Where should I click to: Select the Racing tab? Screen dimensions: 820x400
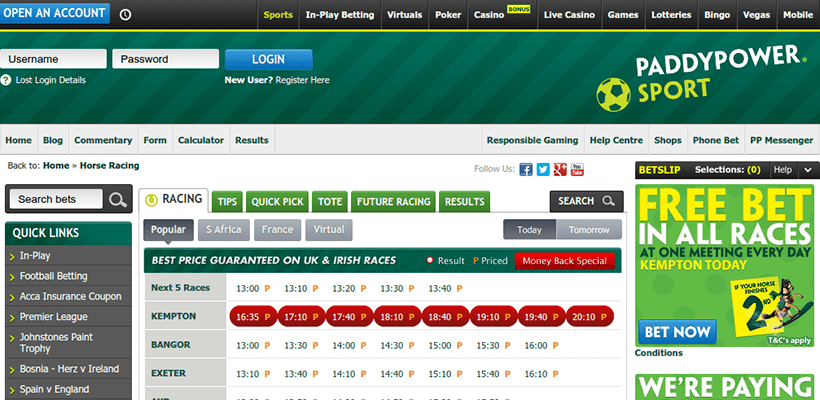click(x=174, y=200)
